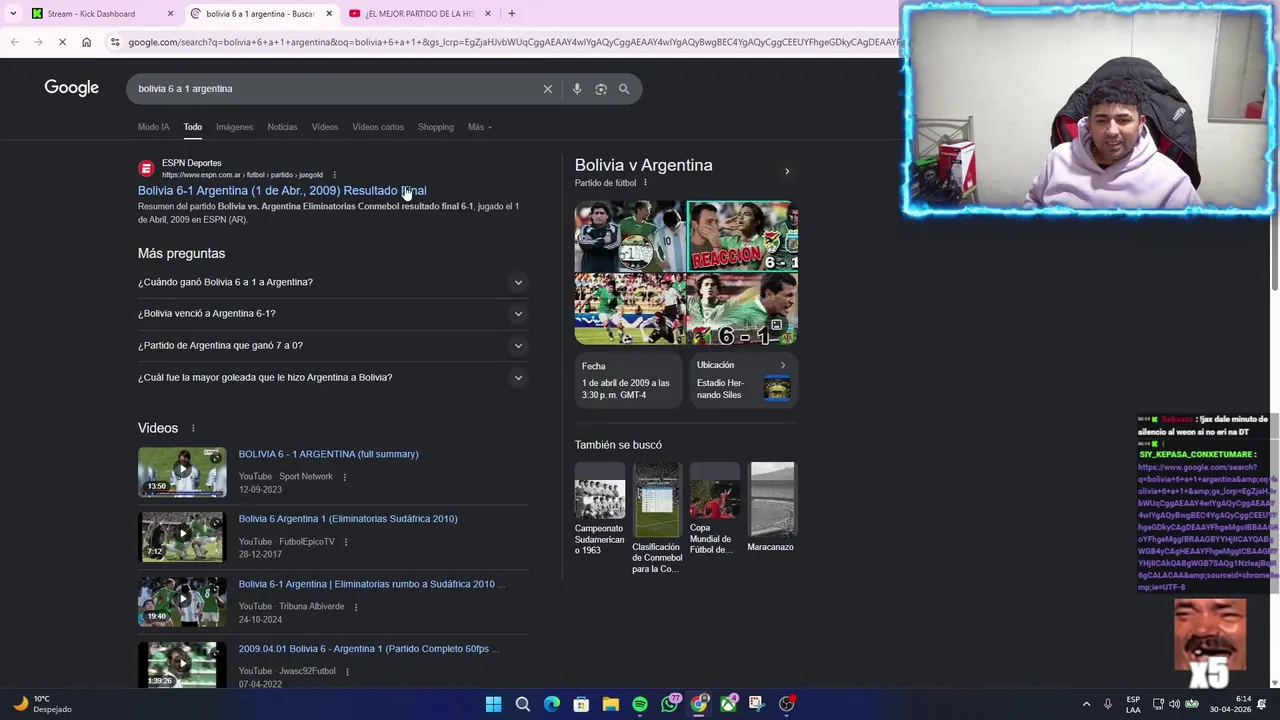The width and height of the screenshot is (1280, 720).
Task: Open browser home page button
Action: [x=86, y=42]
